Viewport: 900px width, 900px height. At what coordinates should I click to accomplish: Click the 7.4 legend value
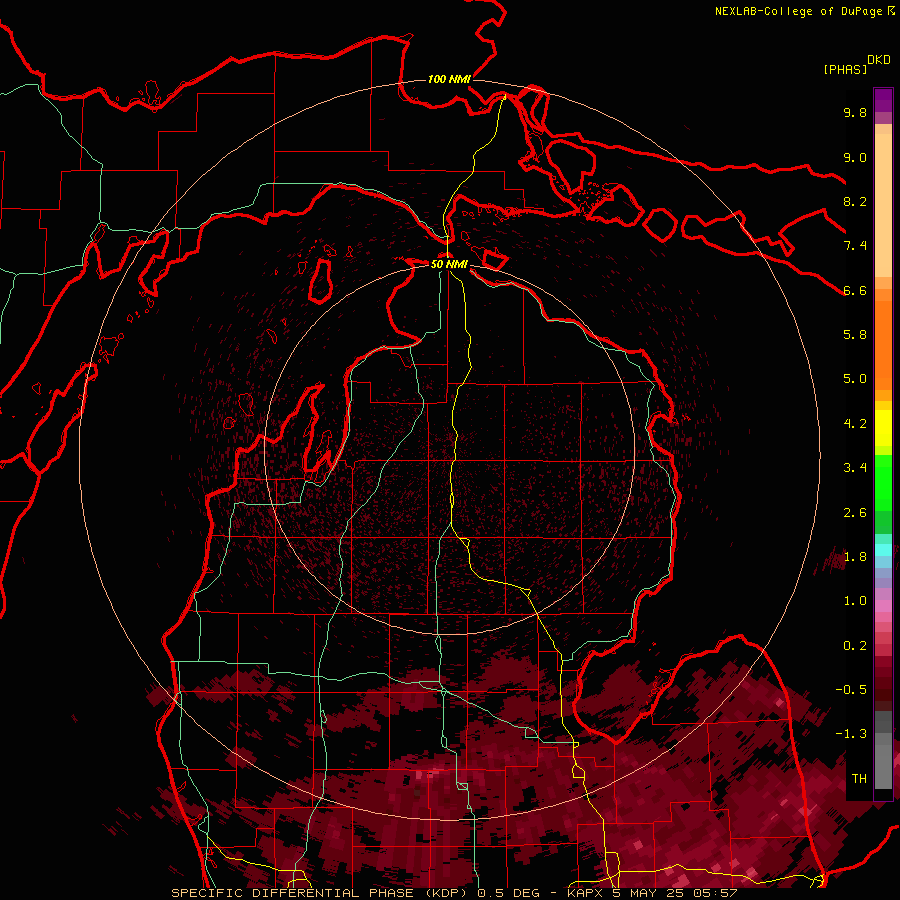855,246
